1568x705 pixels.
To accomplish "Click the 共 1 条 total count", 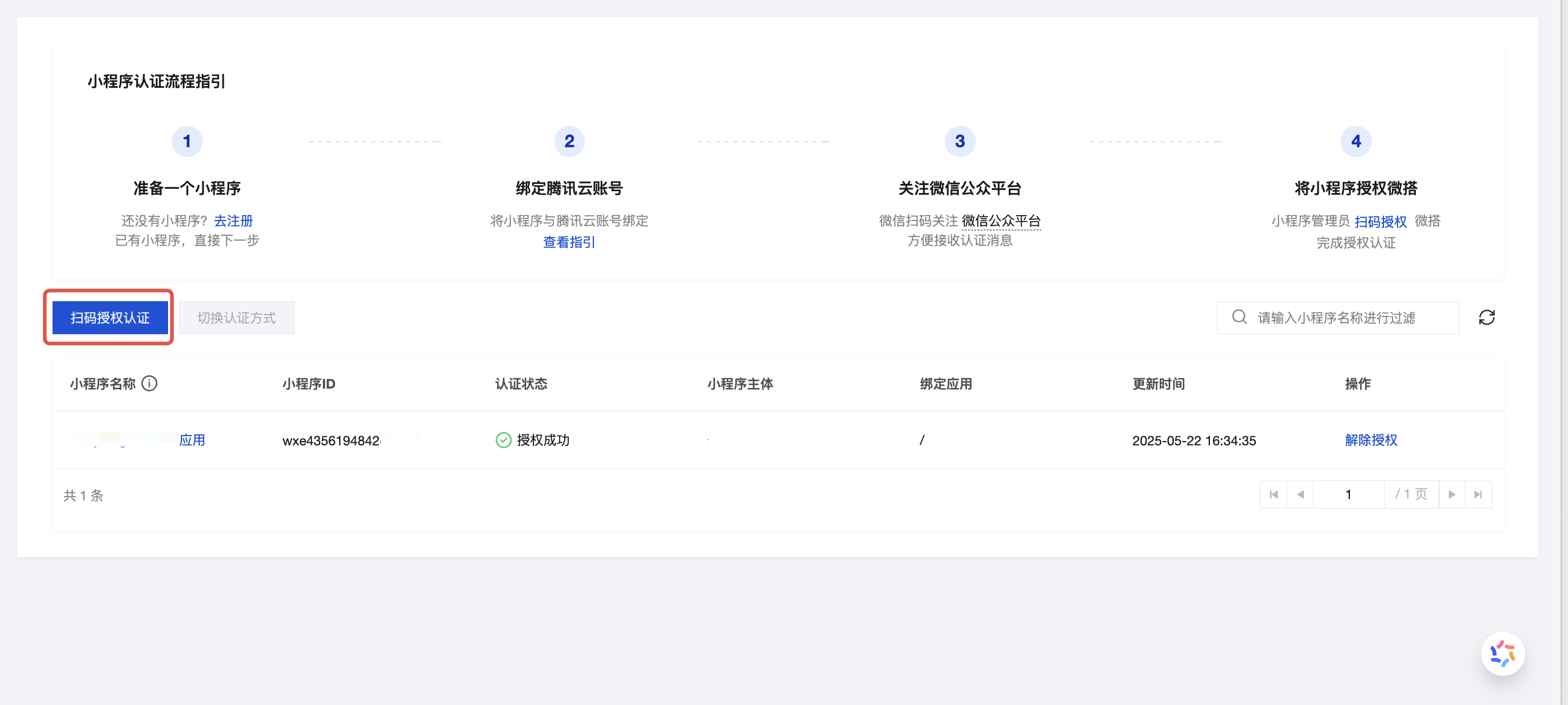I will 84,495.
